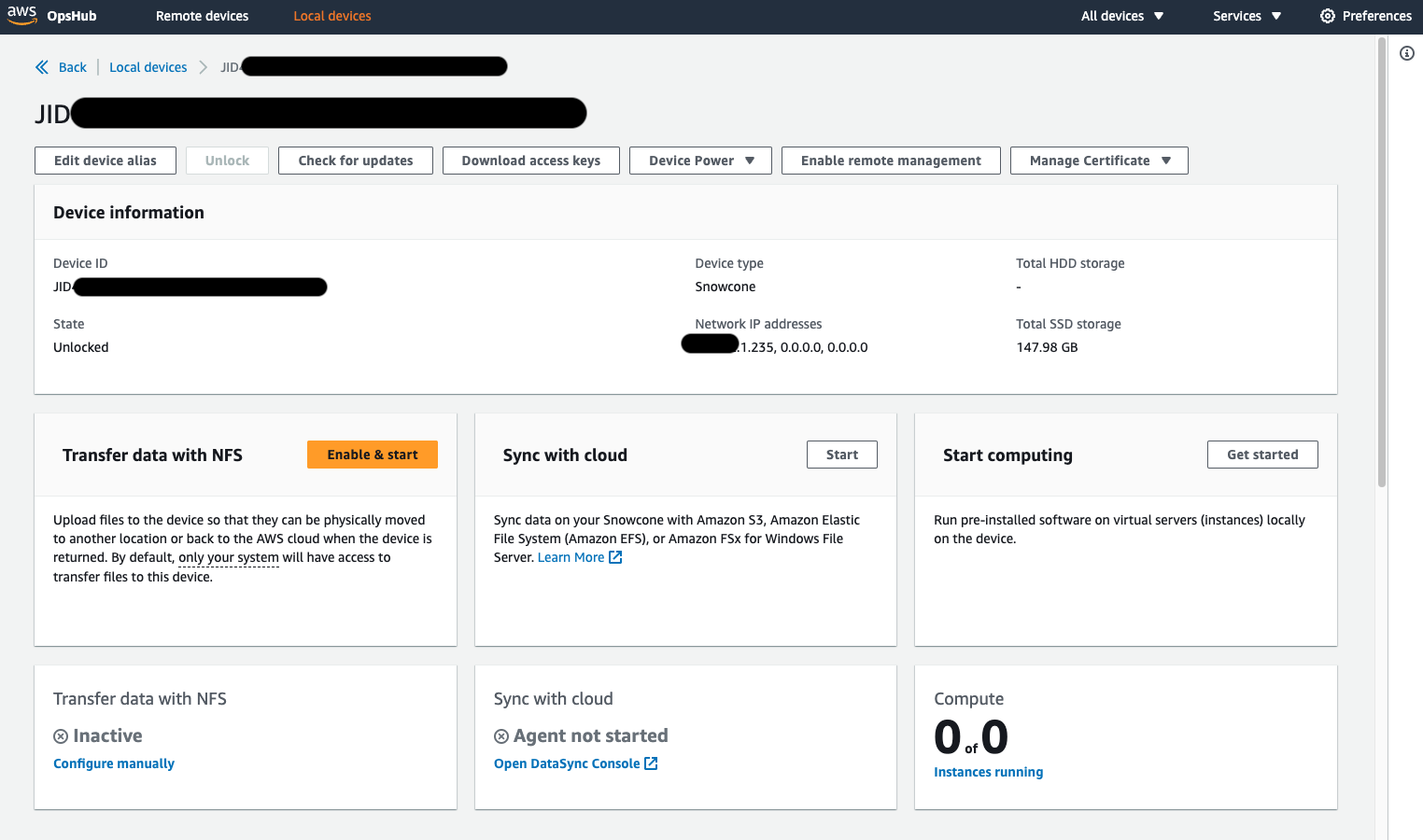Switch to Remote devices tab
1423x840 pixels.
[x=202, y=16]
